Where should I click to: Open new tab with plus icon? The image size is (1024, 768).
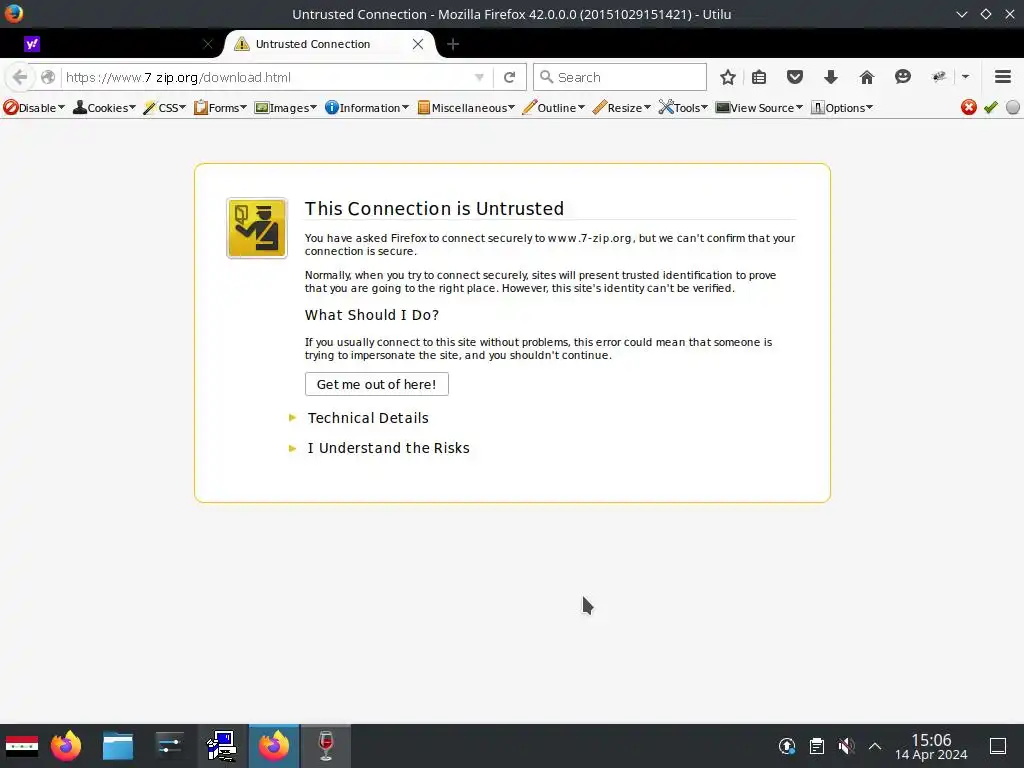(453, 44)
